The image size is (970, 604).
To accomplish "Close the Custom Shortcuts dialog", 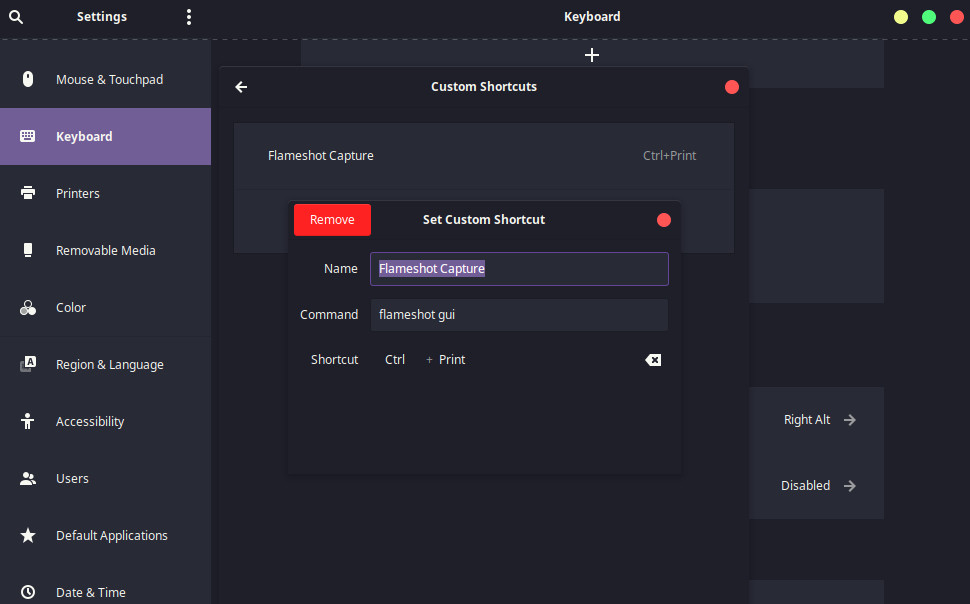I will 732,87.
